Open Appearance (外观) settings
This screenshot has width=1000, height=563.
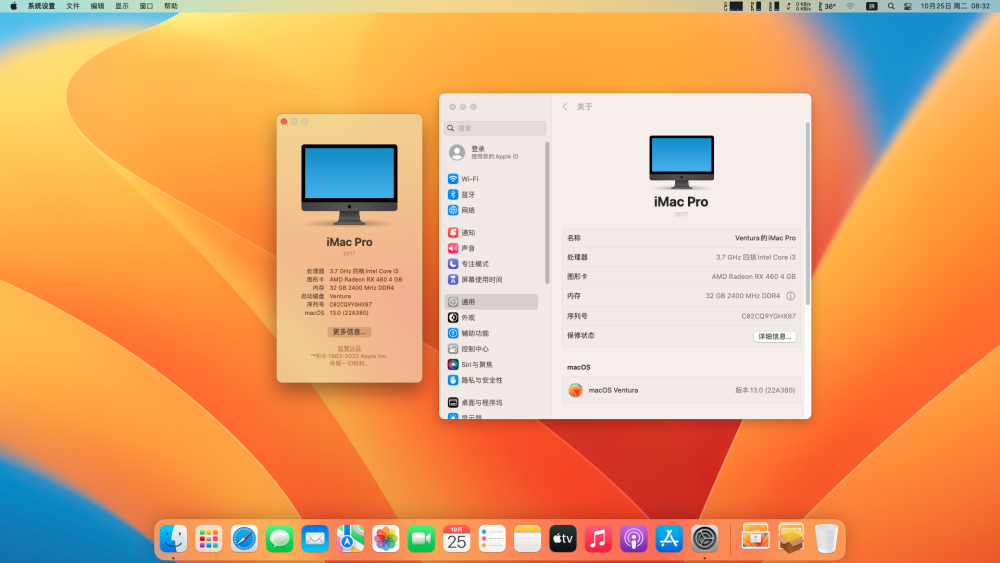491,318
